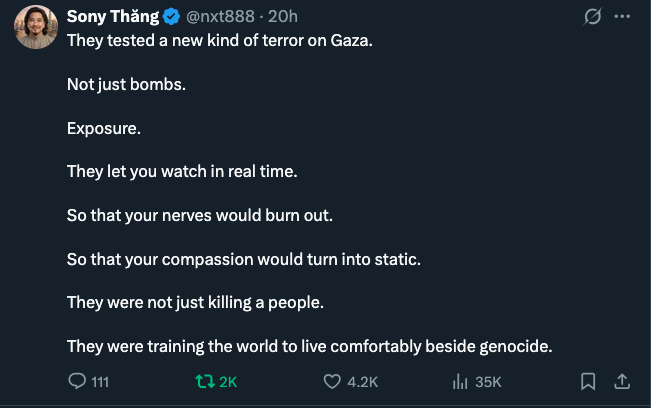This screenshot has width=651, height=408.
Task: Click the 35K views count
Action: [489, 381]
